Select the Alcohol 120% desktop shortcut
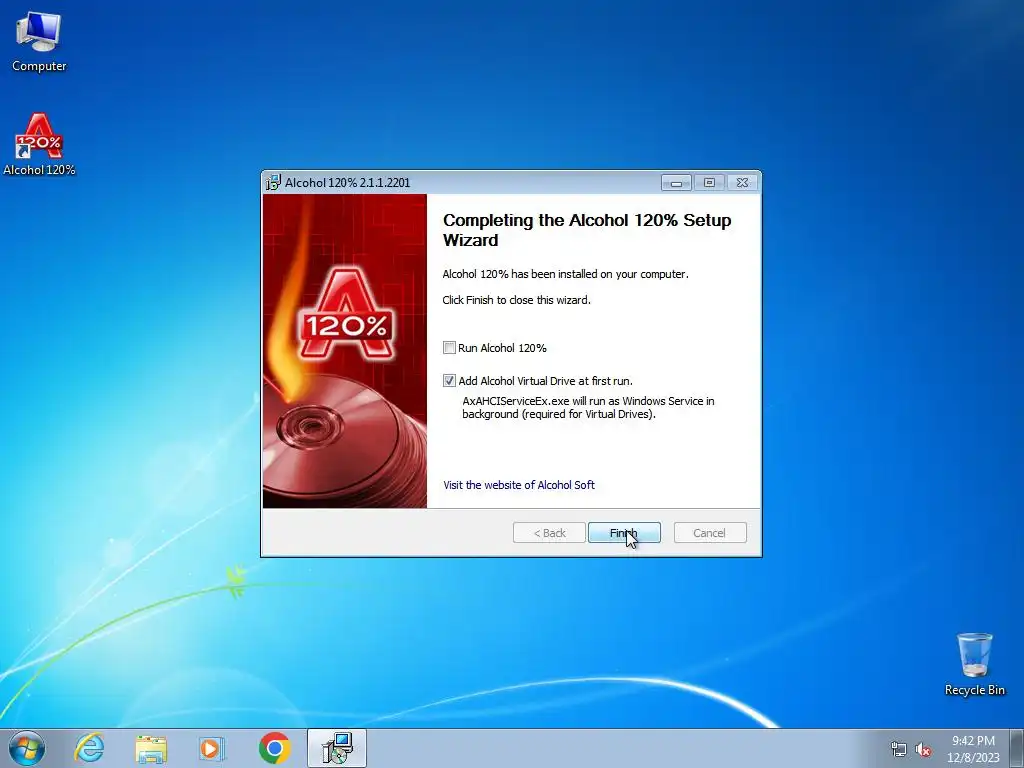Image resolution: width=1024 pixels, height=768 pixels. pyautogui.click(x=39, y=144)
